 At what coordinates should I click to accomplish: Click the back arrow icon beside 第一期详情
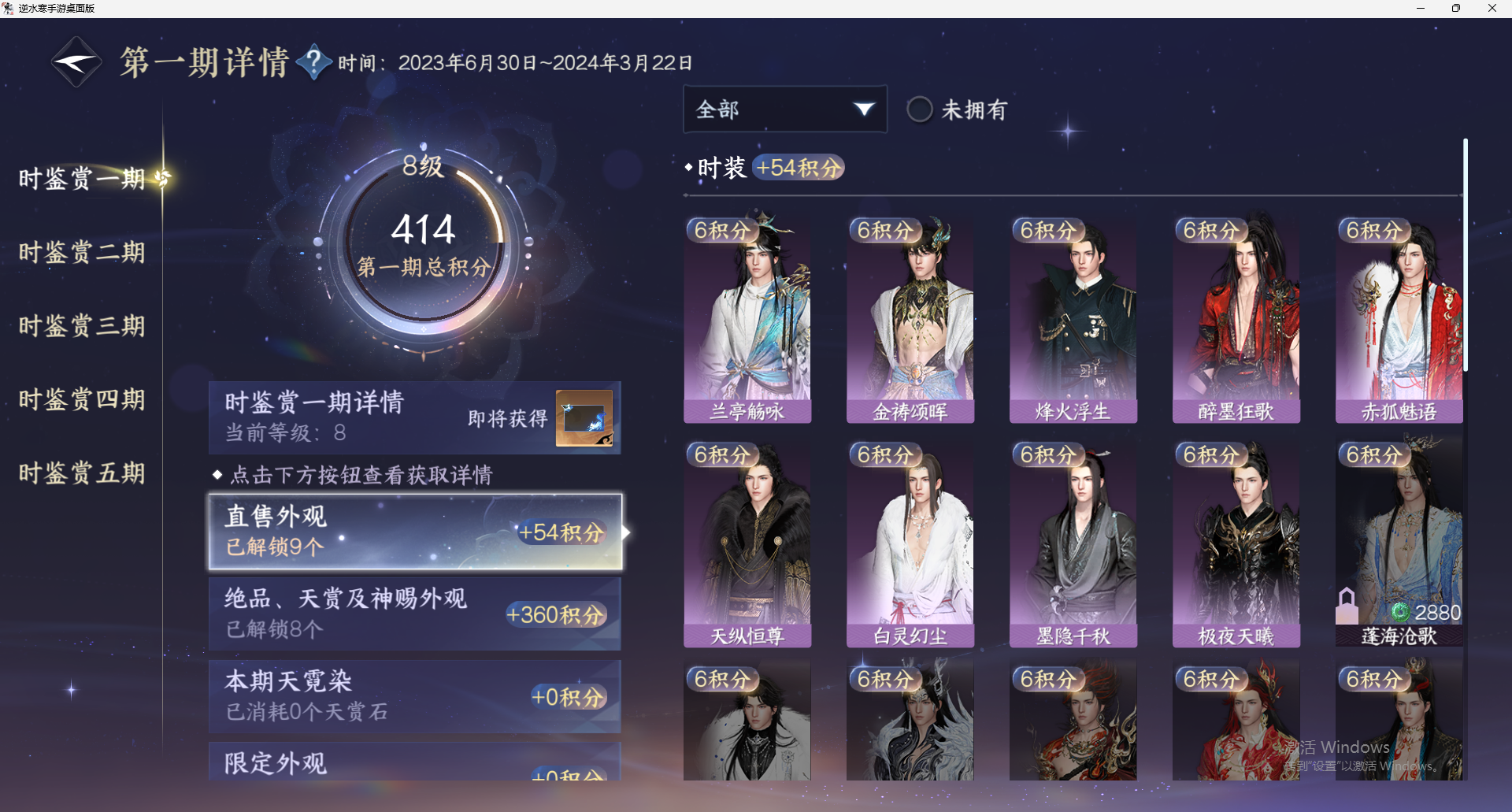pyautogui.click(x=76, y=62)
